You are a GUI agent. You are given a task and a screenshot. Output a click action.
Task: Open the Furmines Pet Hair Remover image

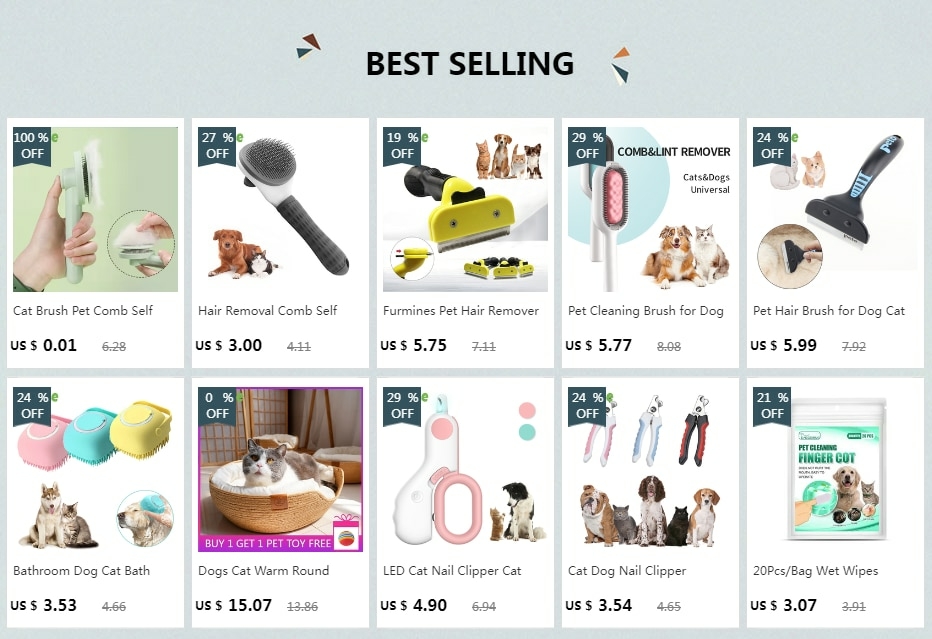[x=465, y=209]
